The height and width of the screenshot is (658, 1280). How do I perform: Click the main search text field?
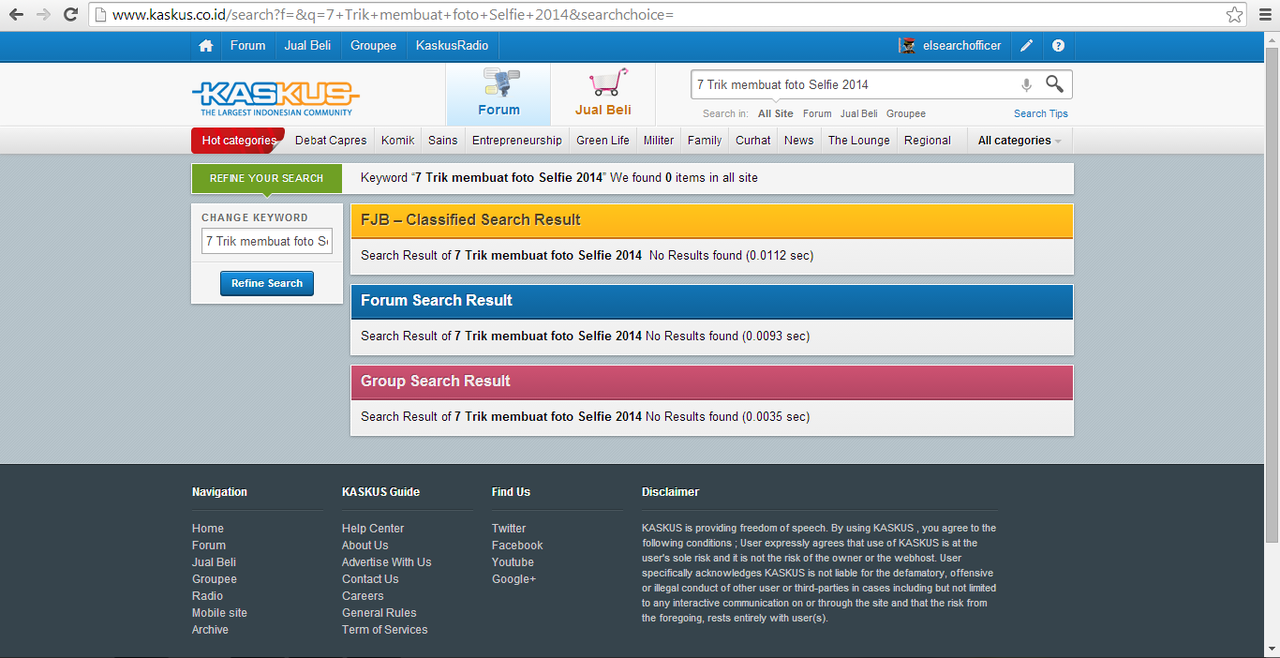pyautogui.click(x=855, y=85)
